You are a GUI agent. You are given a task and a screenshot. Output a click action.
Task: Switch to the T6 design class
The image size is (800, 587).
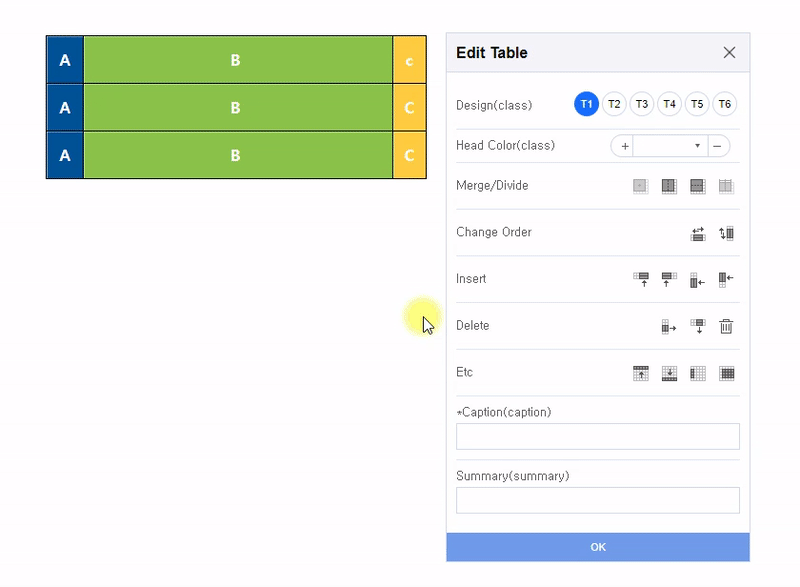[724, 104]
